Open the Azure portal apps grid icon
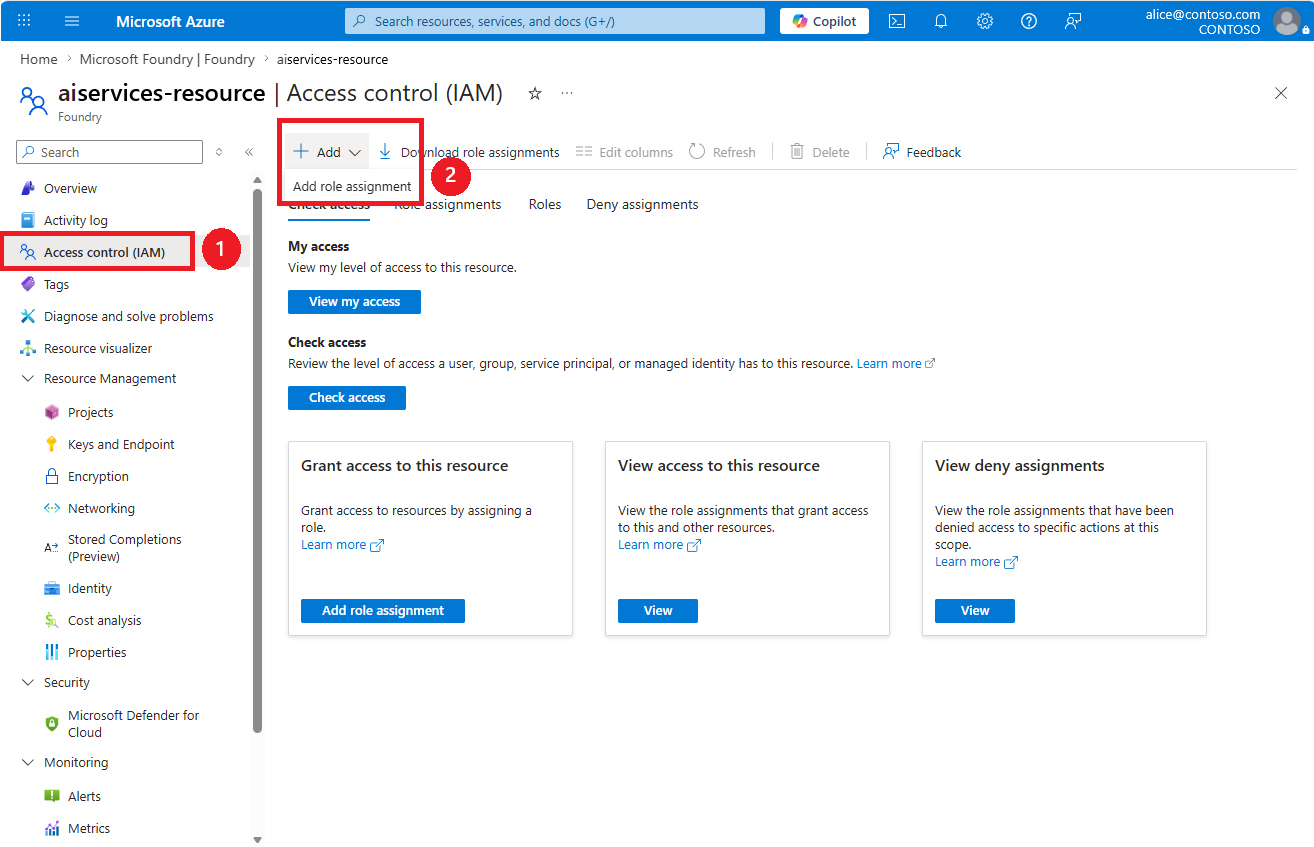The width and height of the screenshot is (1314, 847). [x=25, y=21]
